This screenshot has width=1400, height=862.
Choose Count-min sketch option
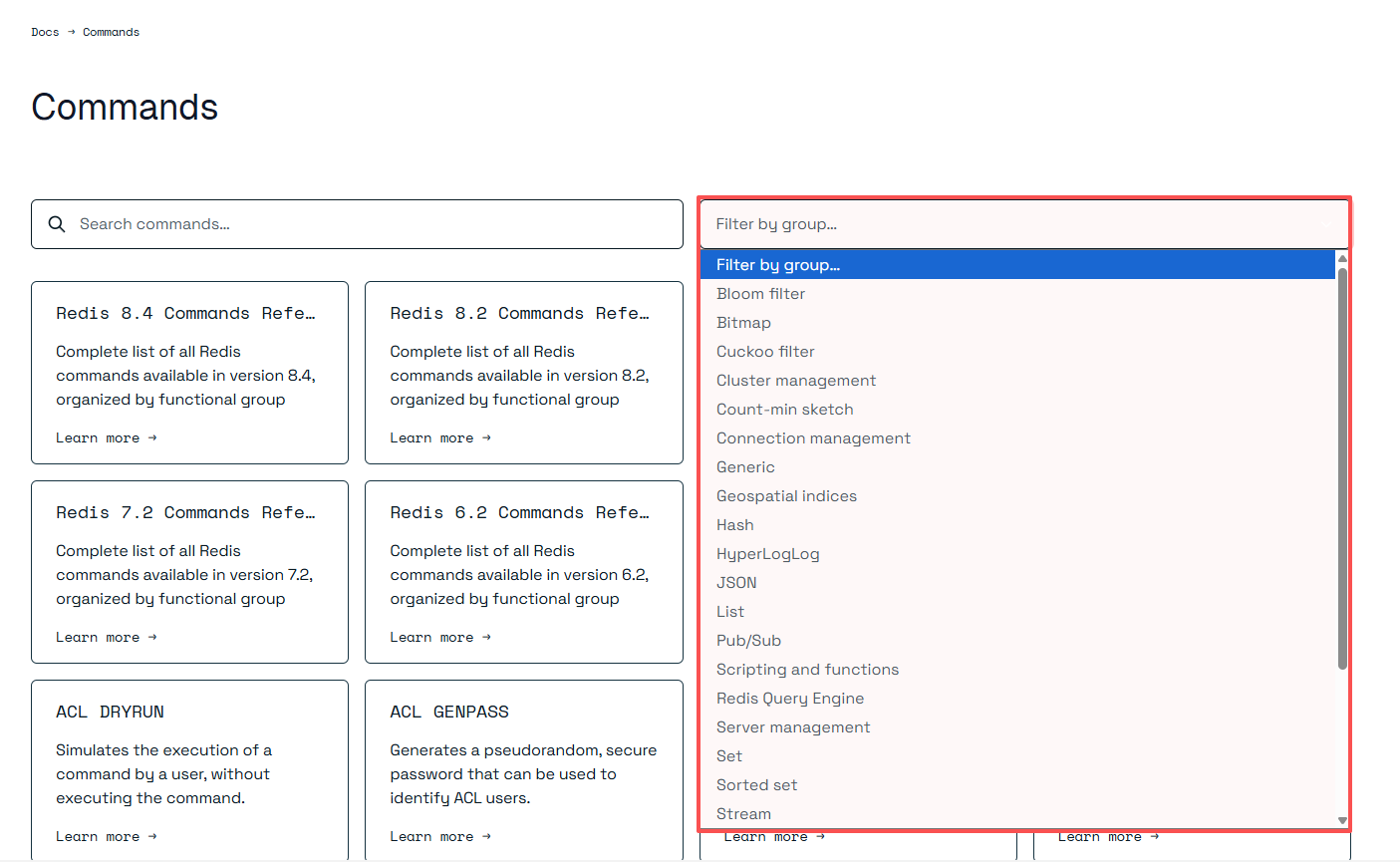[x=1017, y=410]
